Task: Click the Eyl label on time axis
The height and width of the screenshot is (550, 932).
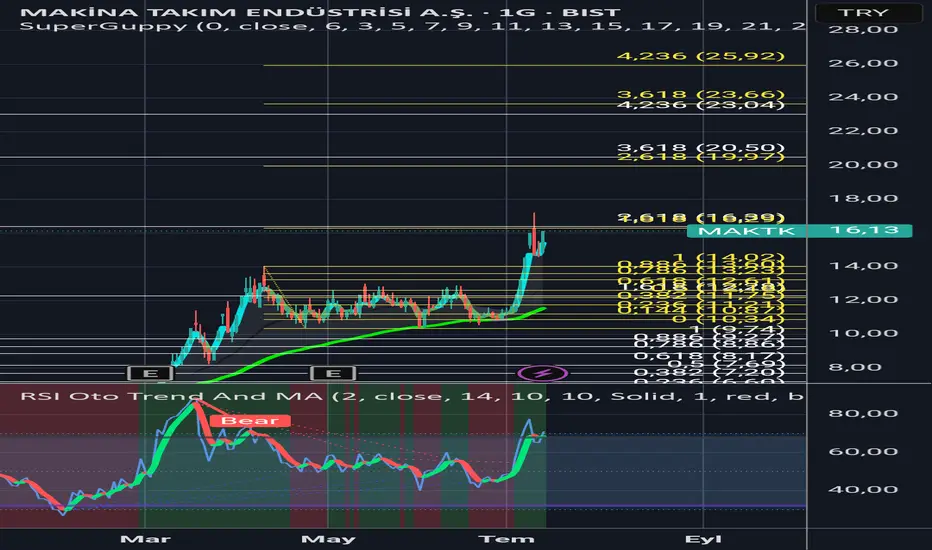Action: 703,539
